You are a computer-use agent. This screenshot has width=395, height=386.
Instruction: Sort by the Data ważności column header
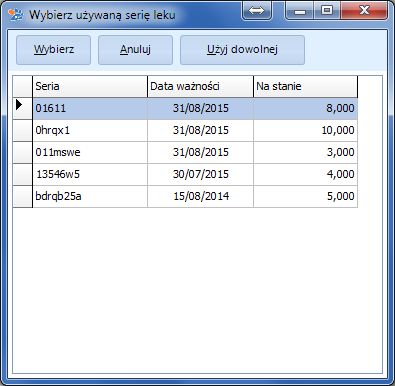(x=200, y=87)
